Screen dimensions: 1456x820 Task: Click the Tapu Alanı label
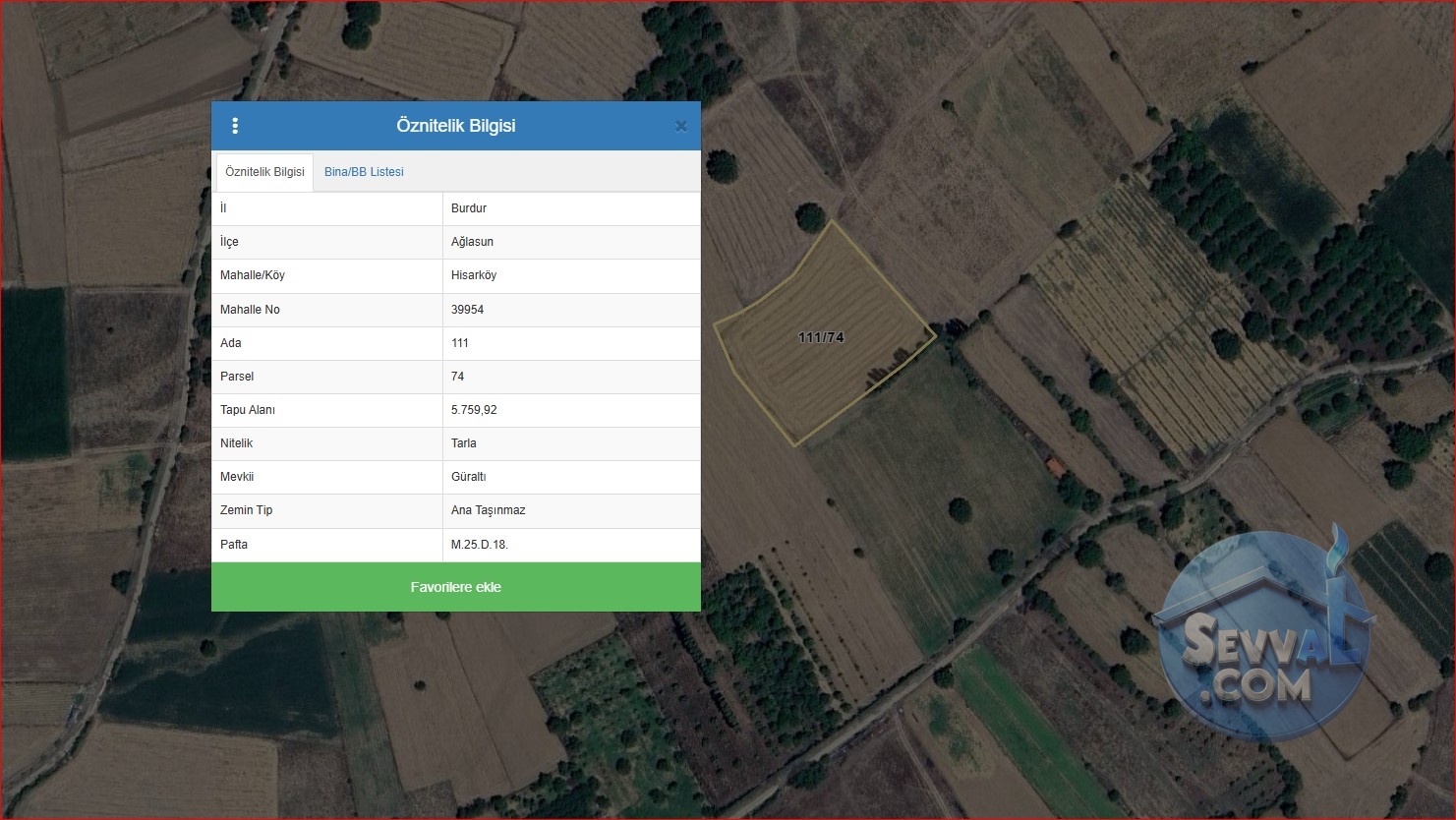coord(248,410)
